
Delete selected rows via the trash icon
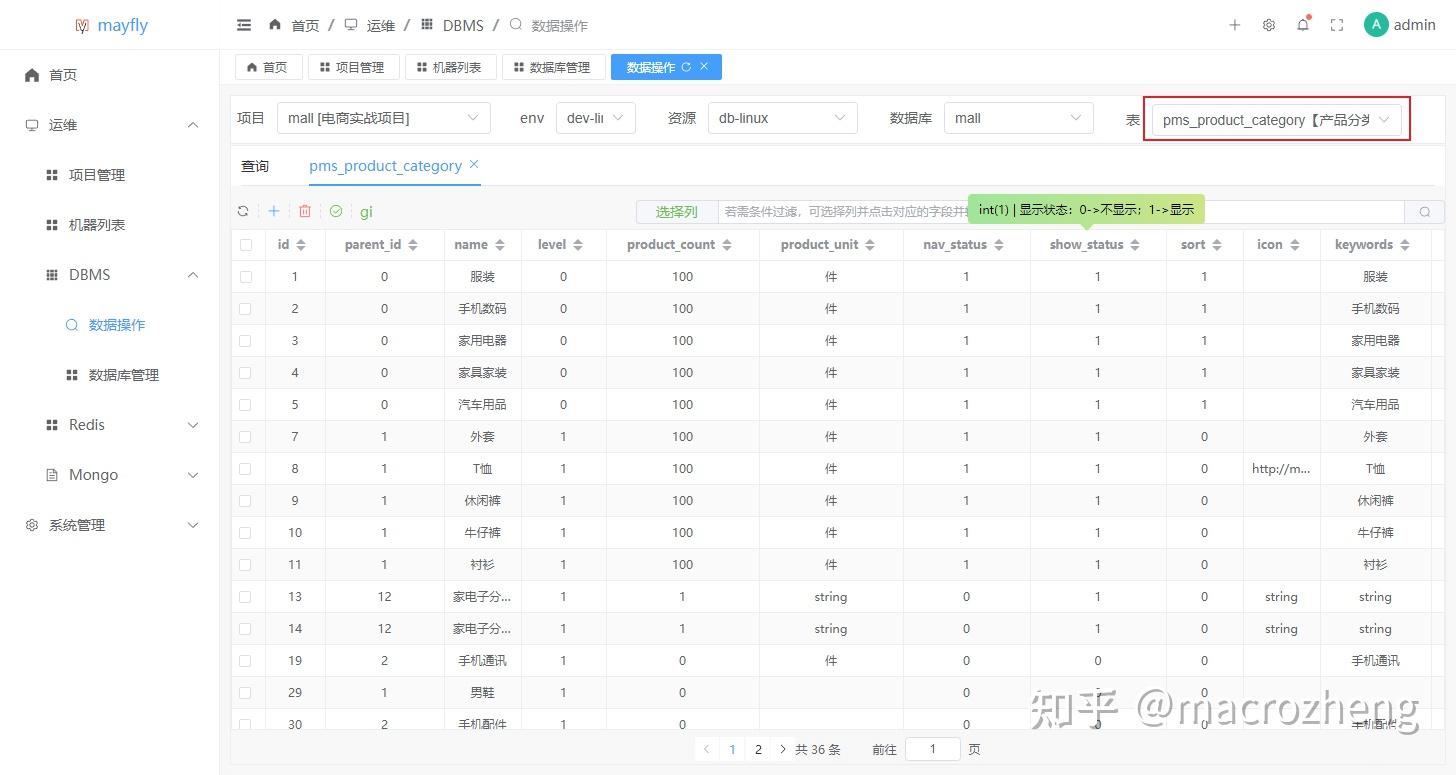305,211
